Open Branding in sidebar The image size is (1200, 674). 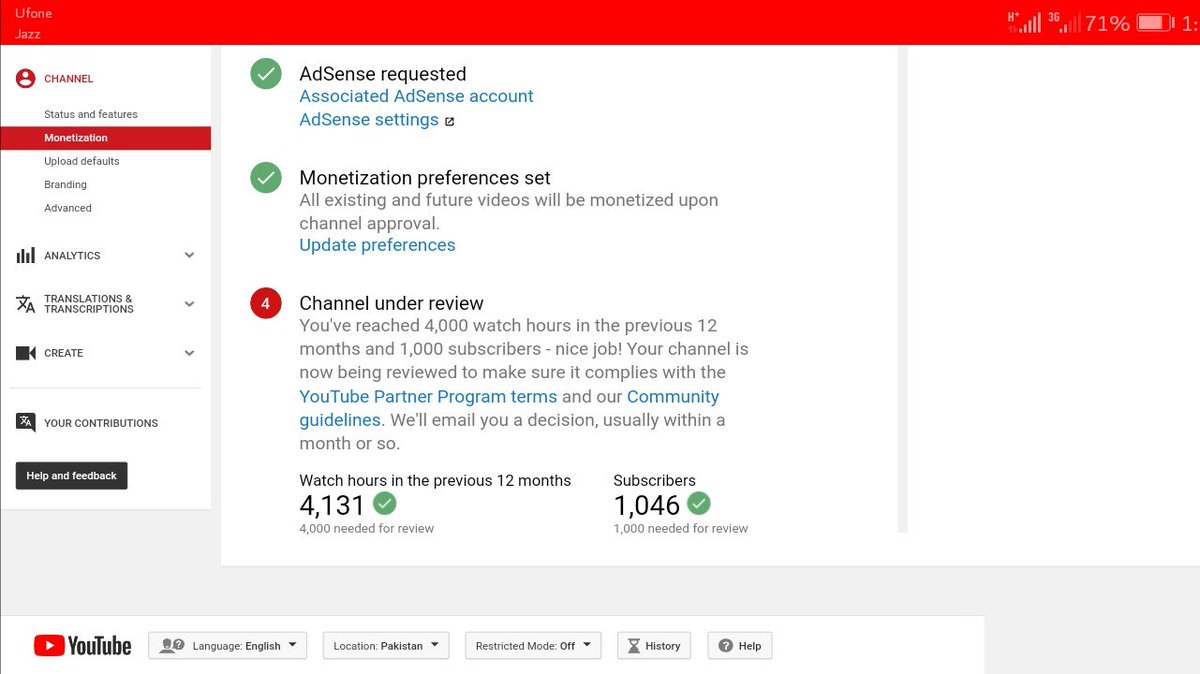[65, 185]
